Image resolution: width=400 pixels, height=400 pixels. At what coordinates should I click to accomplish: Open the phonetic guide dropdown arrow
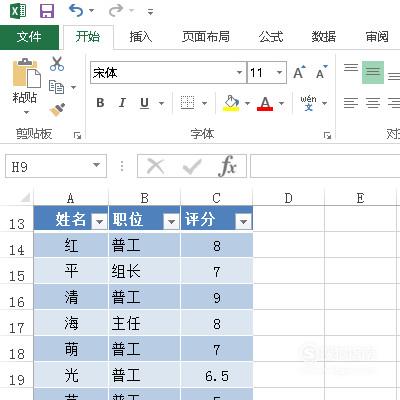(x=325, y=103)
